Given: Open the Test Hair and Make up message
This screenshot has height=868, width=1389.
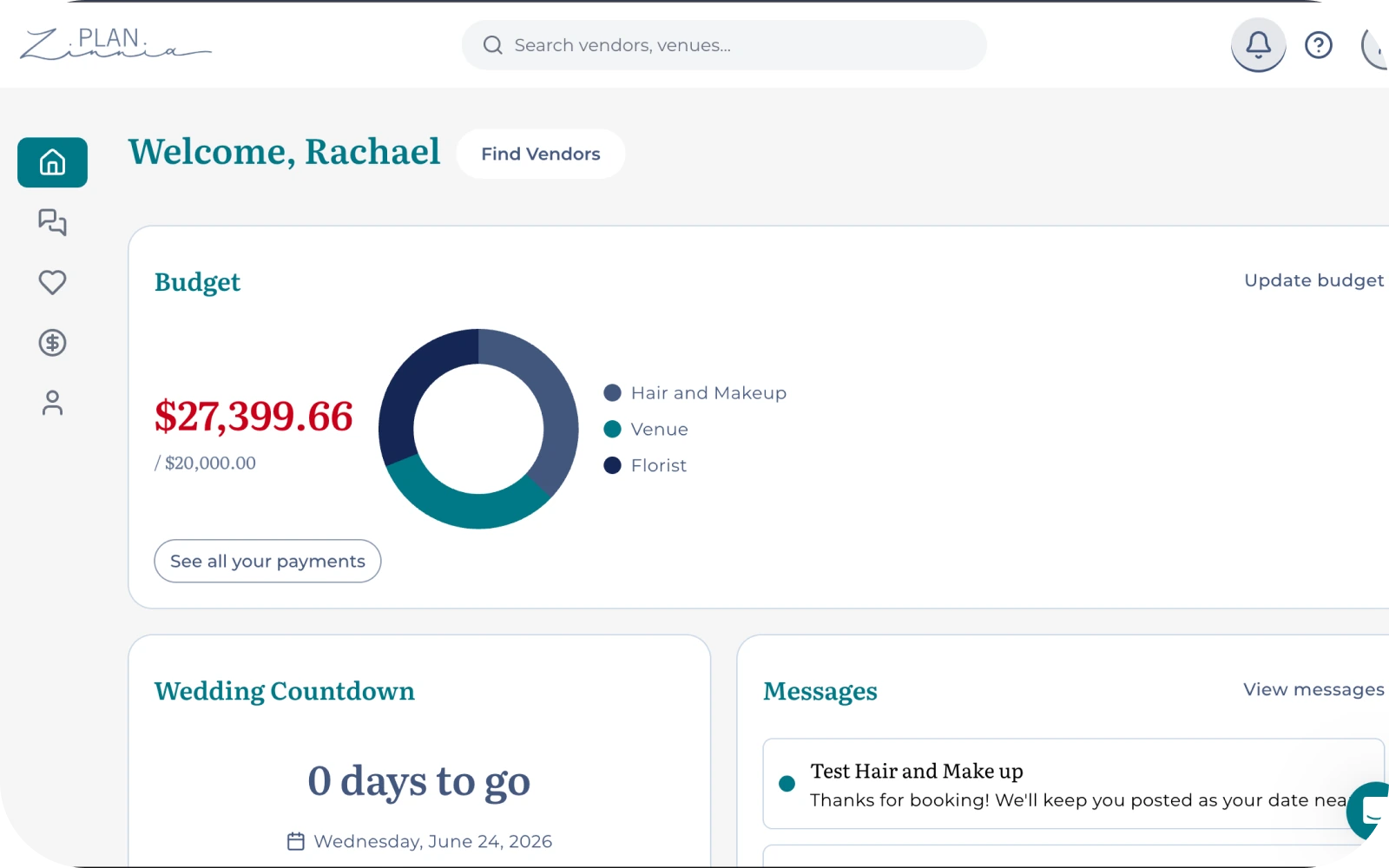Looking at the screenshot, I should (1073, 785).
